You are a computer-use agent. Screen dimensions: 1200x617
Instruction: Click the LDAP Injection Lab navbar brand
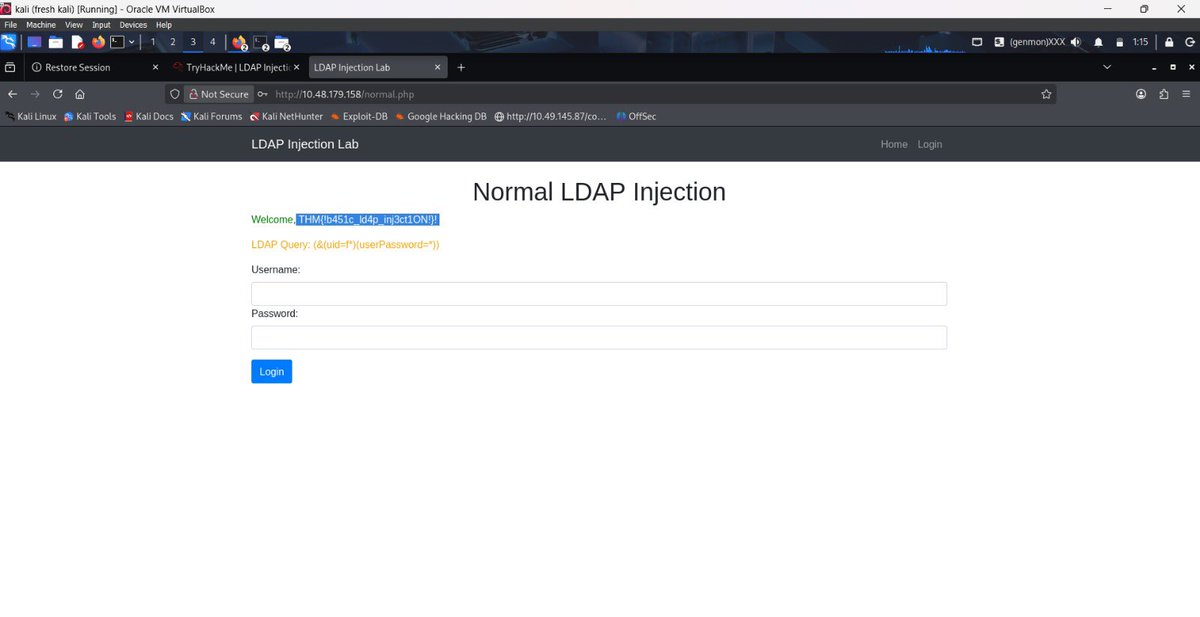(305, 144)
